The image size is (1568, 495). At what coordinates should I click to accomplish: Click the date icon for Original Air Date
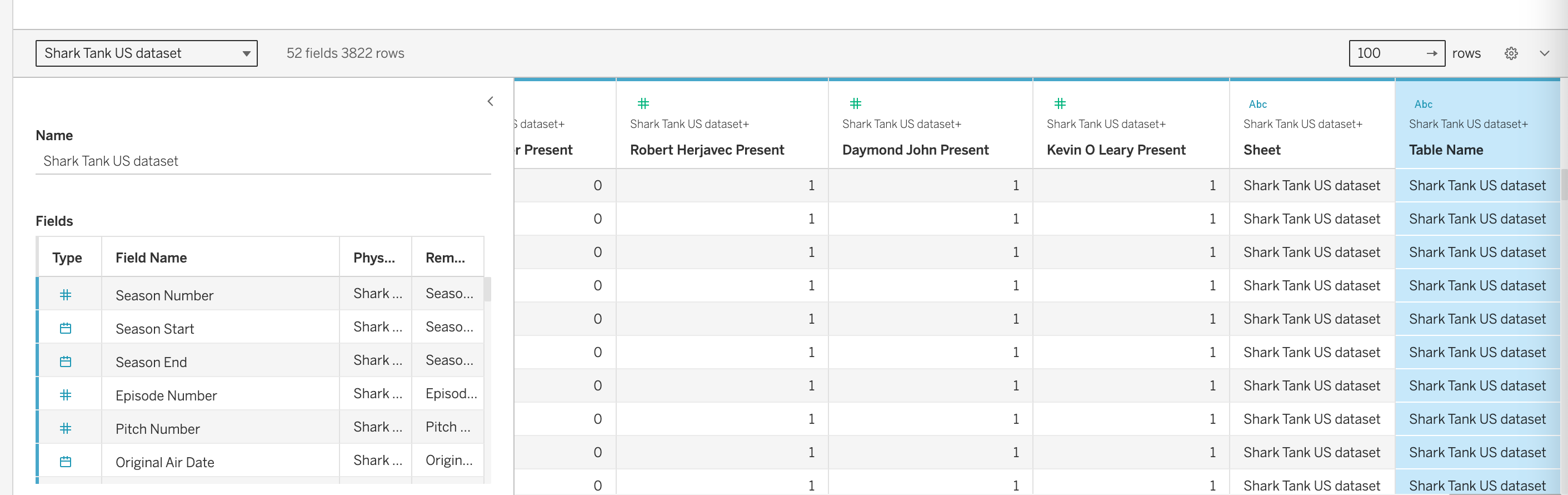(x=66, y=462)
